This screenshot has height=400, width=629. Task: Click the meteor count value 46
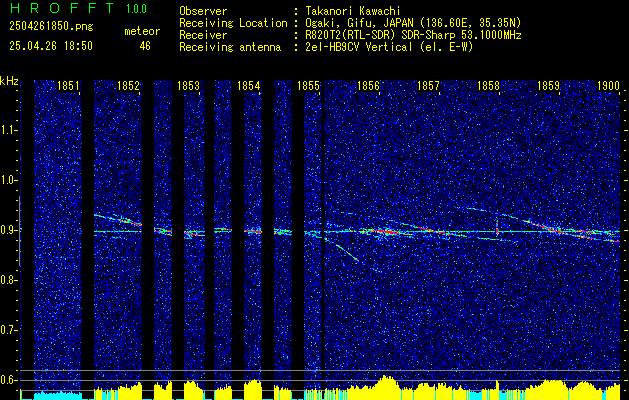pyautogui.click(x=145, y=46)
